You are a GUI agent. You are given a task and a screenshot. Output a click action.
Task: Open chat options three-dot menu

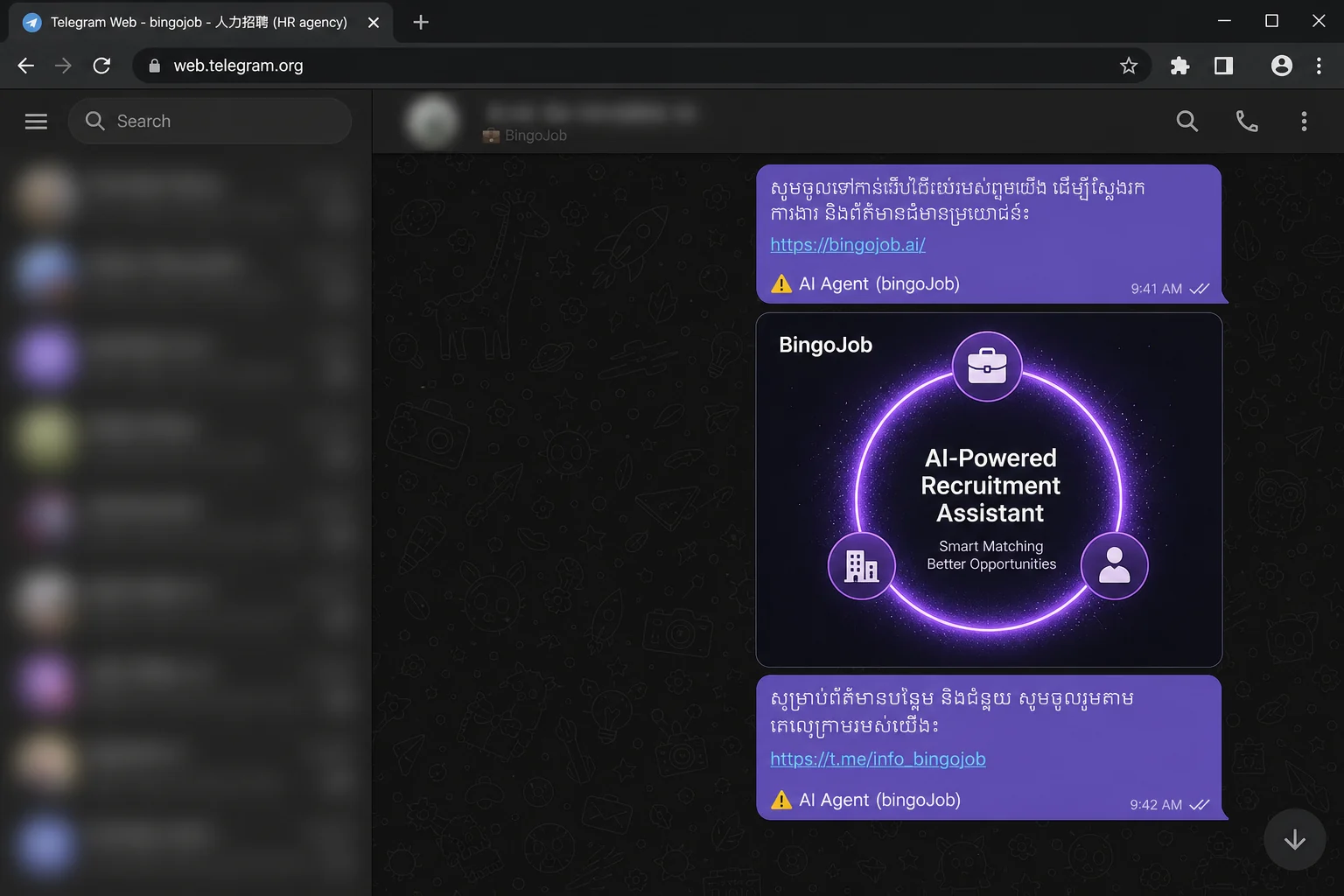pyautogui.click(x=1304, y=122)
